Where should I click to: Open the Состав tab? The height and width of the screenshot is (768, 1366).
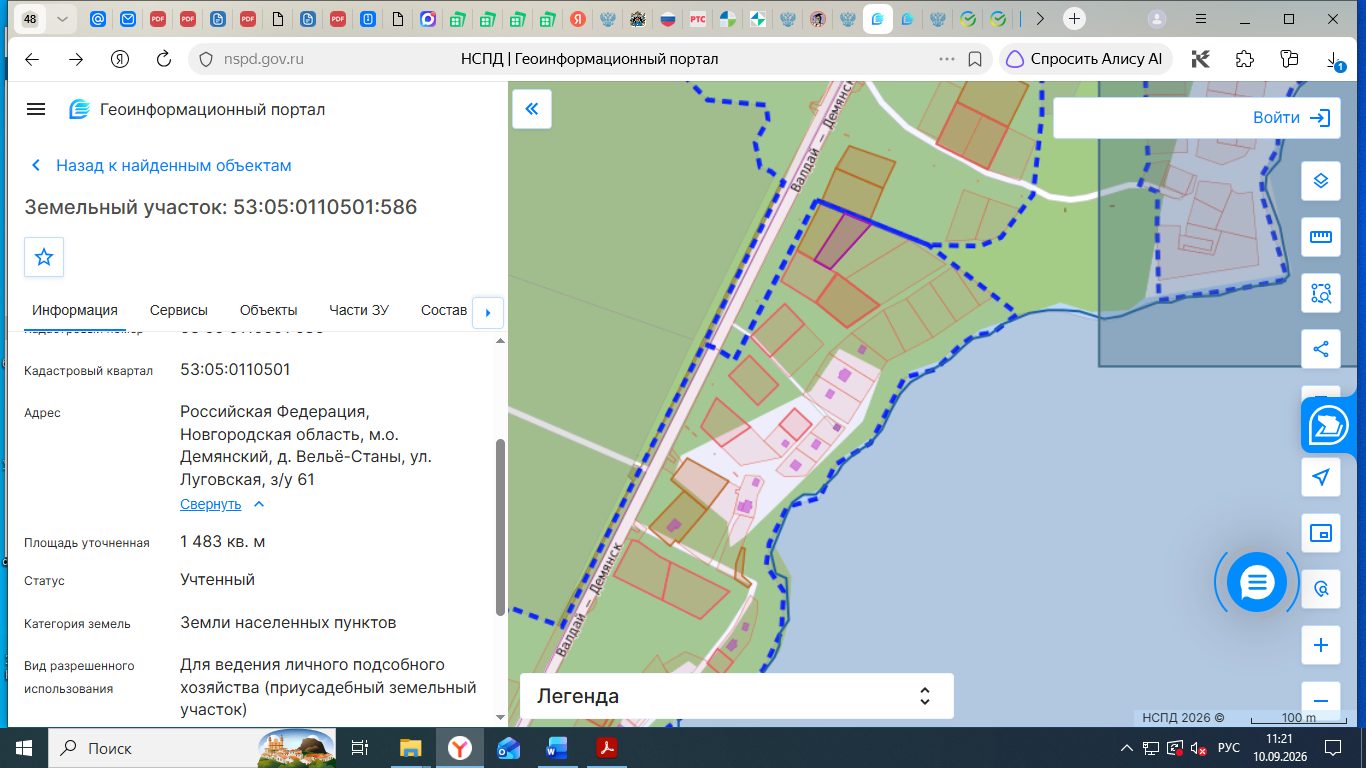point(444,310)
